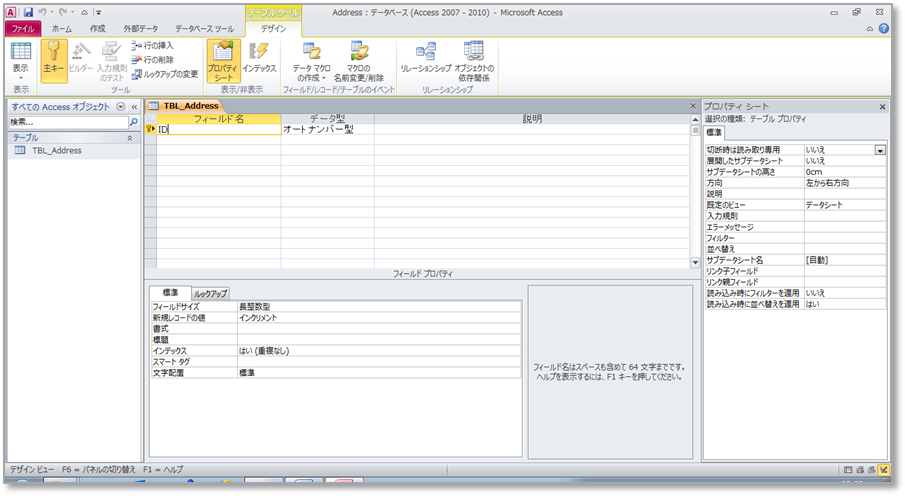This screenshot has height=496, width=905.
Task: Toggle the プロパティシート button
Action: point(223,60)
